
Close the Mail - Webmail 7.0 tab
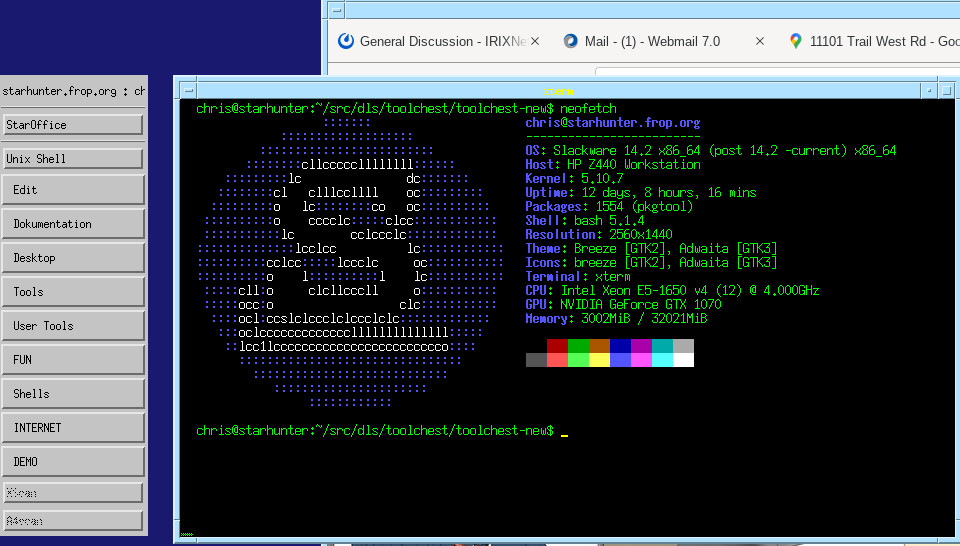pos(760,41)
